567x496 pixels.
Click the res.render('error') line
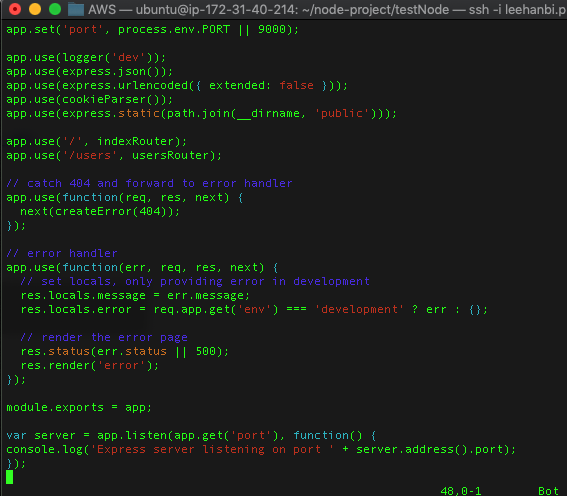click(x=90, y=365)
